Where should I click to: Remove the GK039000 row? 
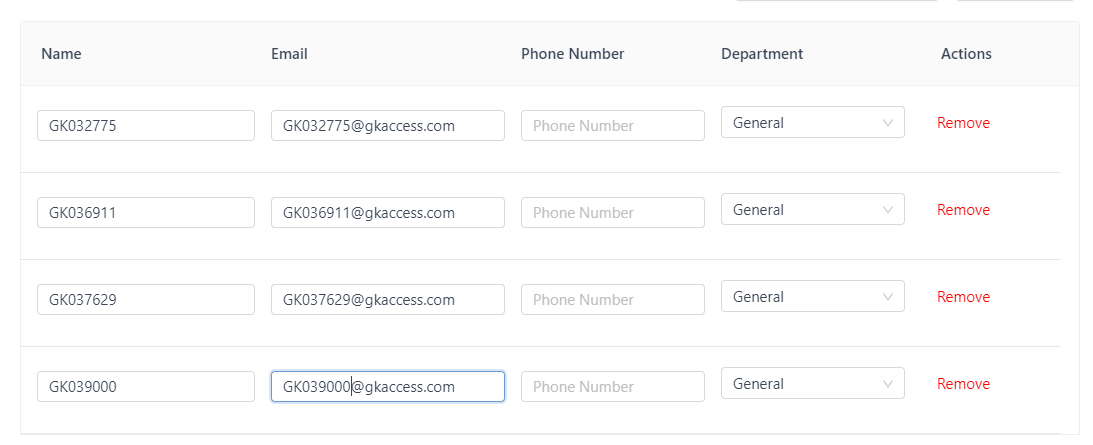pyautogui.click(x=963, y=384)
